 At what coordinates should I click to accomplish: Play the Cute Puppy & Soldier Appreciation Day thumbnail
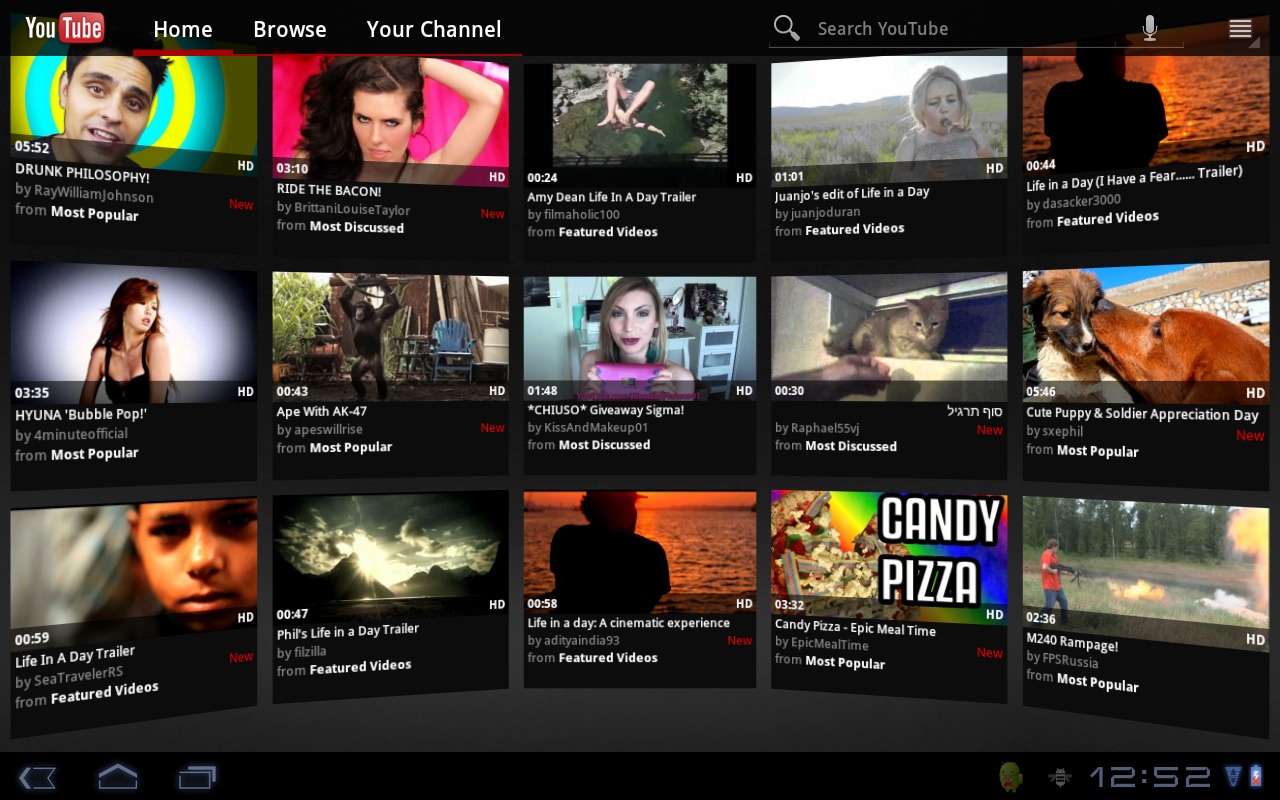pos(1146,333)
